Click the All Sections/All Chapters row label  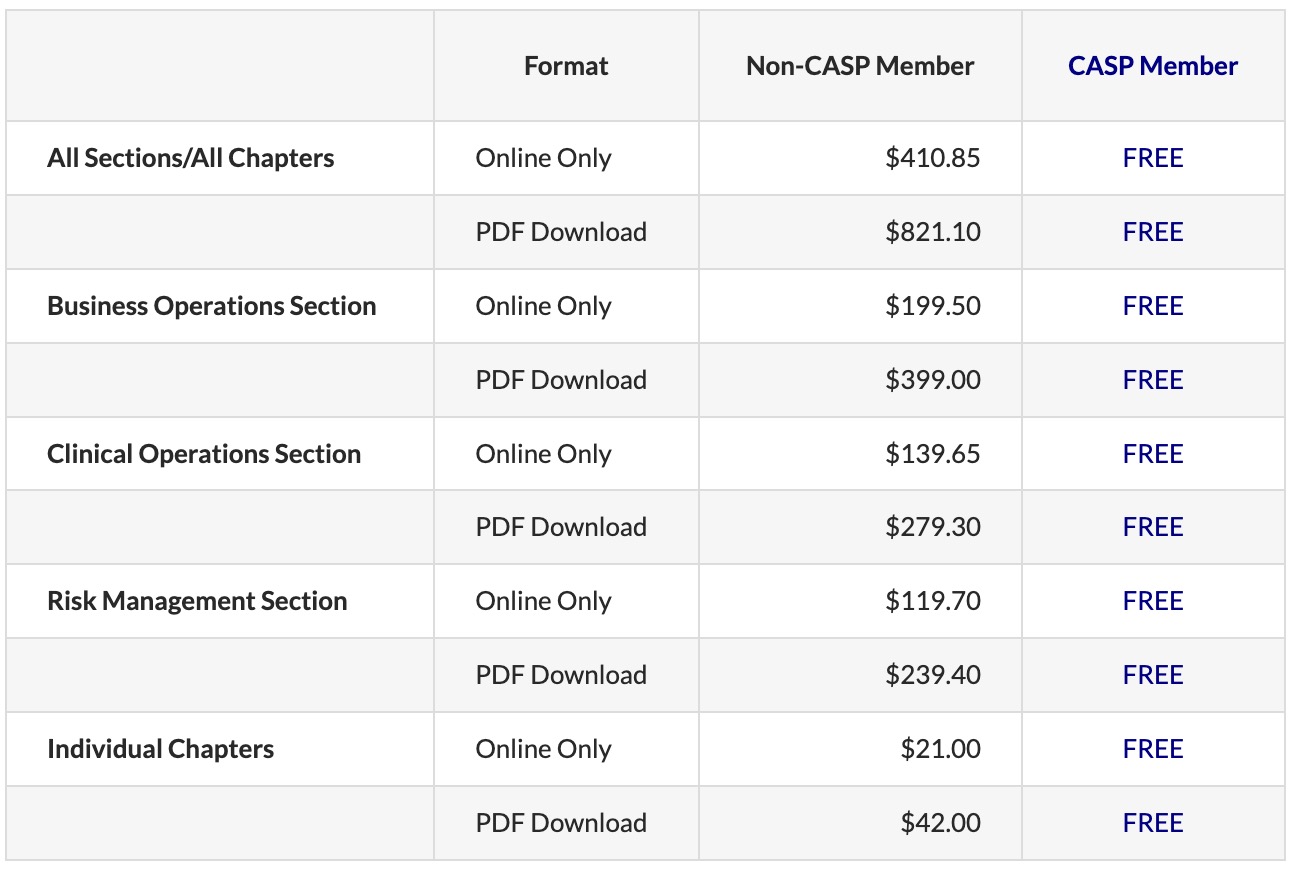pos(191,158)
